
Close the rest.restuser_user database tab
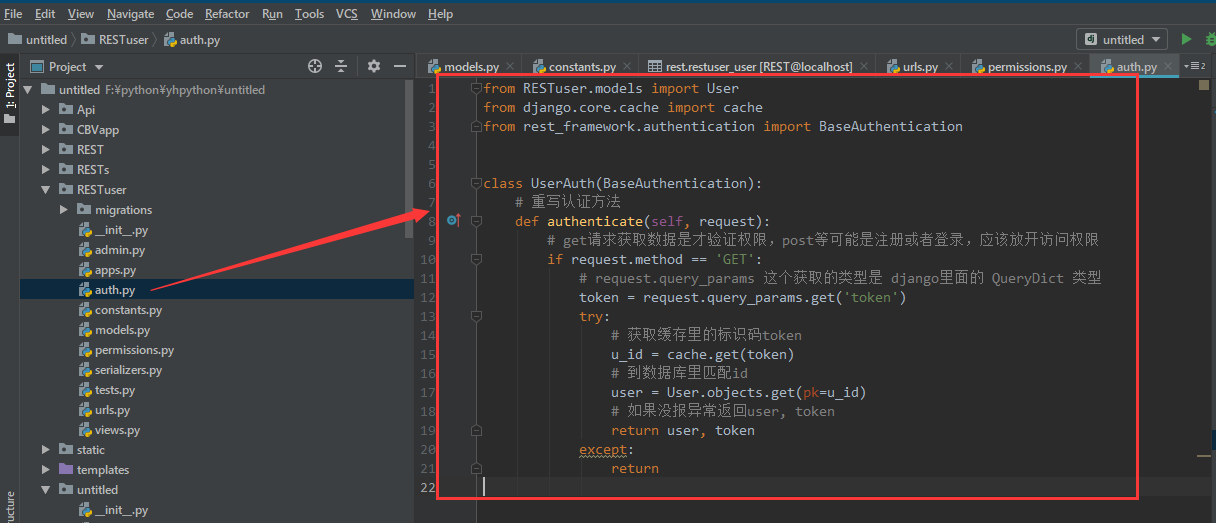(865, 67)
